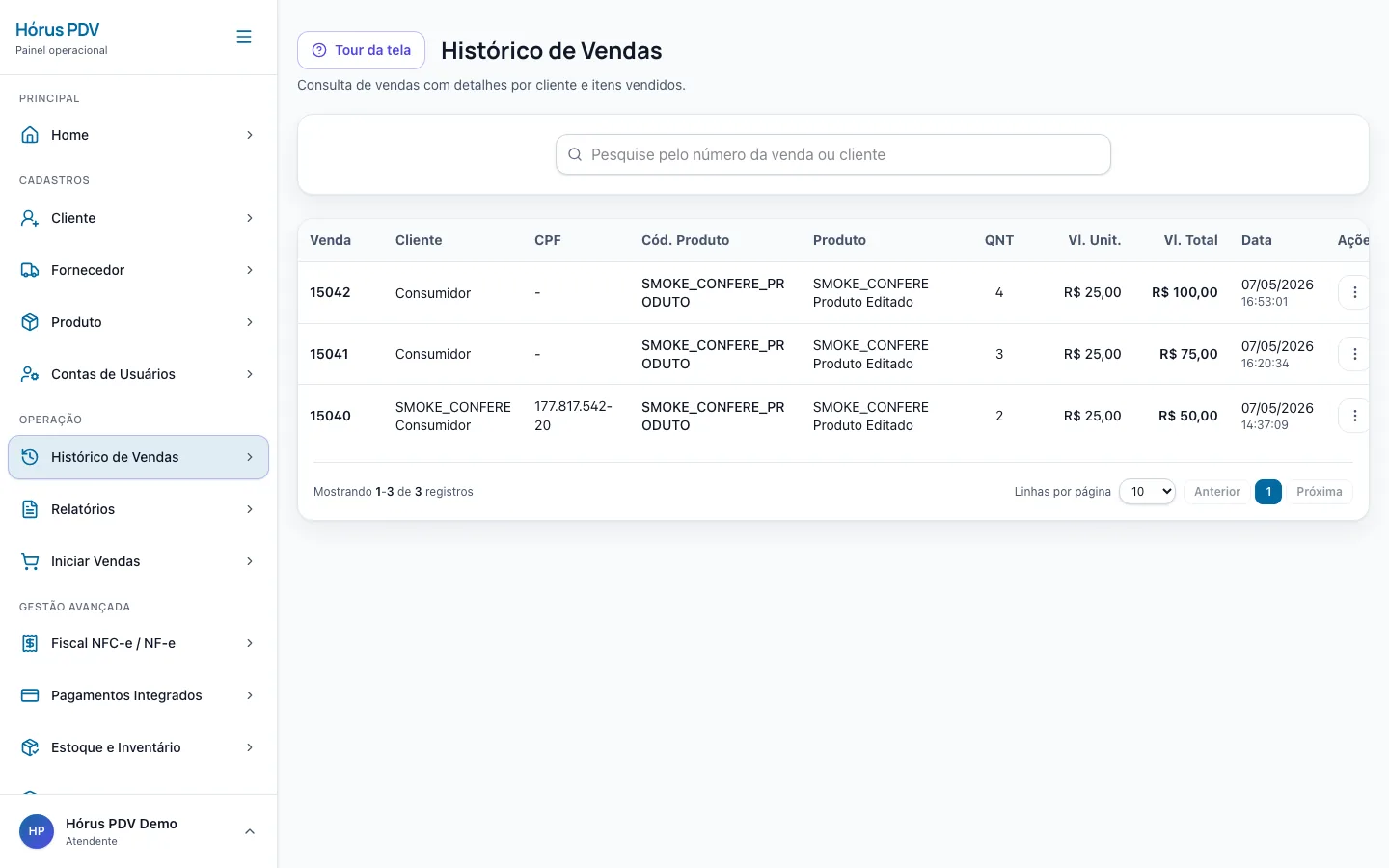The height and width of the screenshot is (868, 1389).
Task: Click the sales search input field
Action: [833, 154]
